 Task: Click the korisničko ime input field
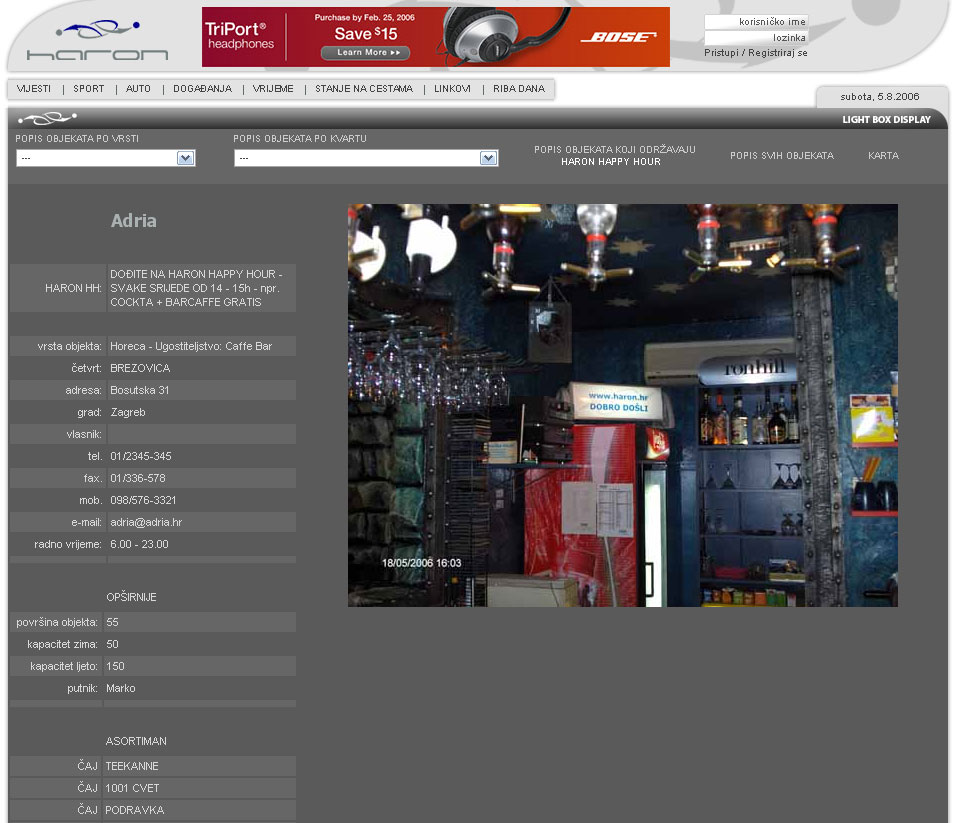755,21
